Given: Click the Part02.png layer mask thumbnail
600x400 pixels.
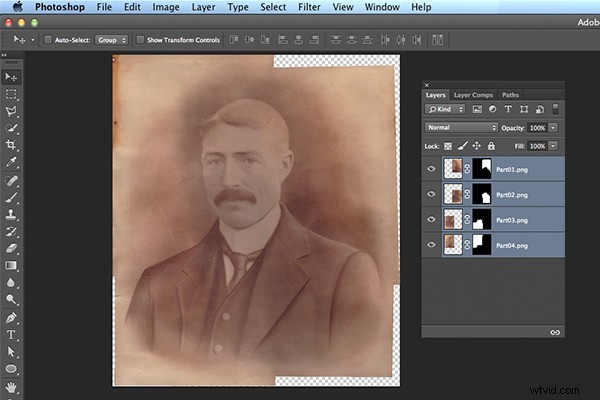Looking at the screenshot, I should click(x=484, y=194).
